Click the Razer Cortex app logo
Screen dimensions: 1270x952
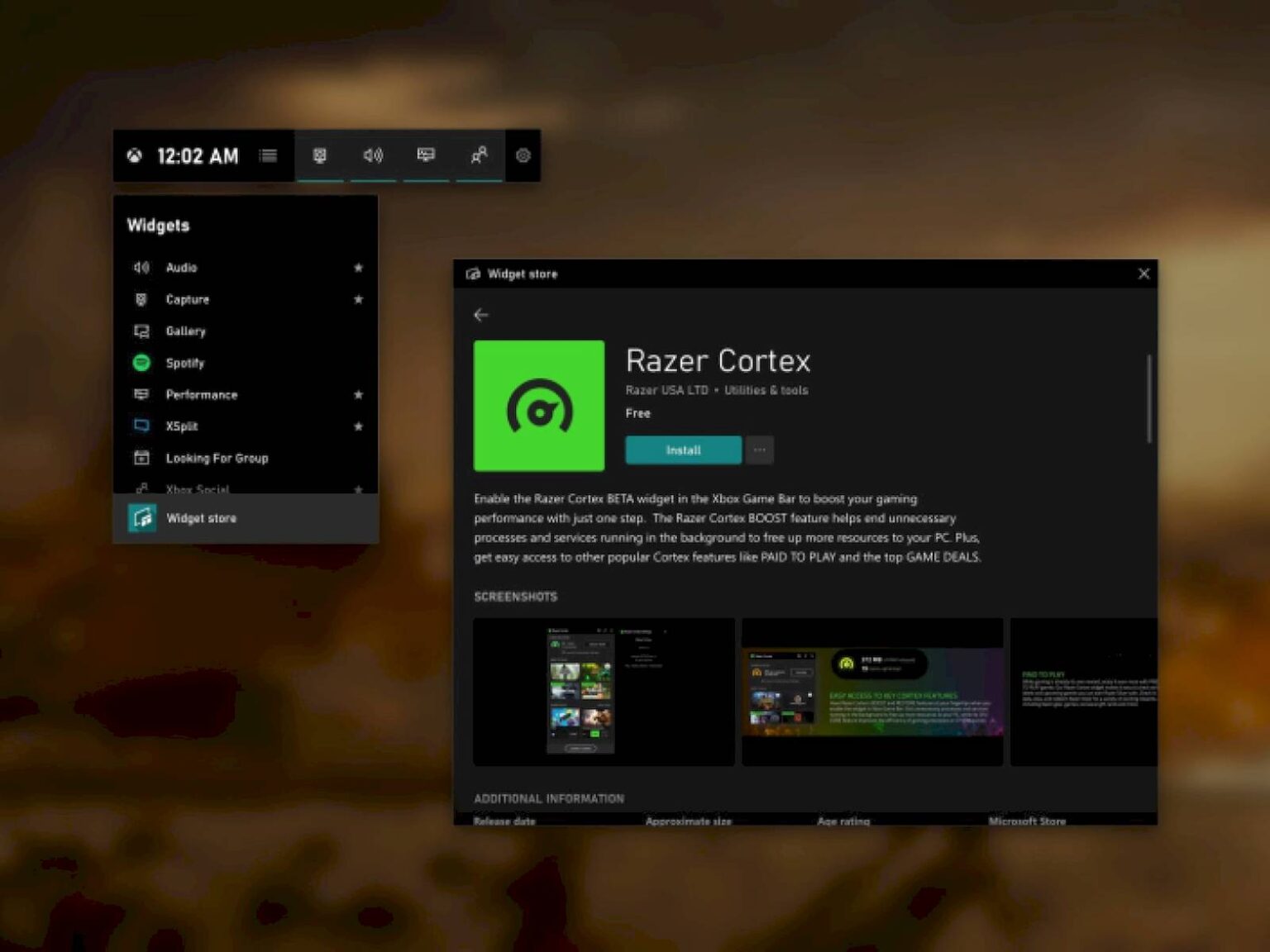(x=539, y=406)
